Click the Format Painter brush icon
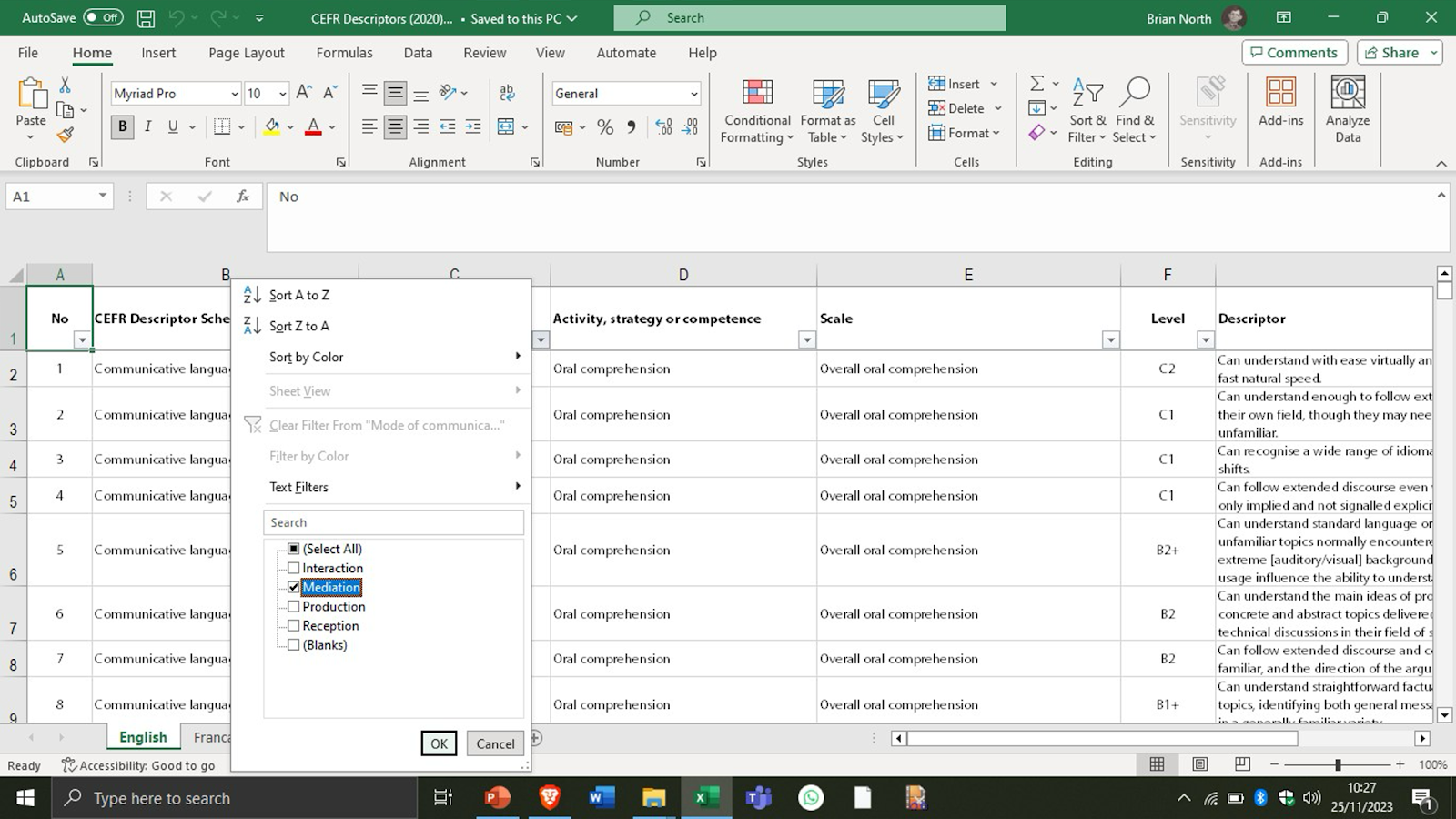 [x=65, y=136]
